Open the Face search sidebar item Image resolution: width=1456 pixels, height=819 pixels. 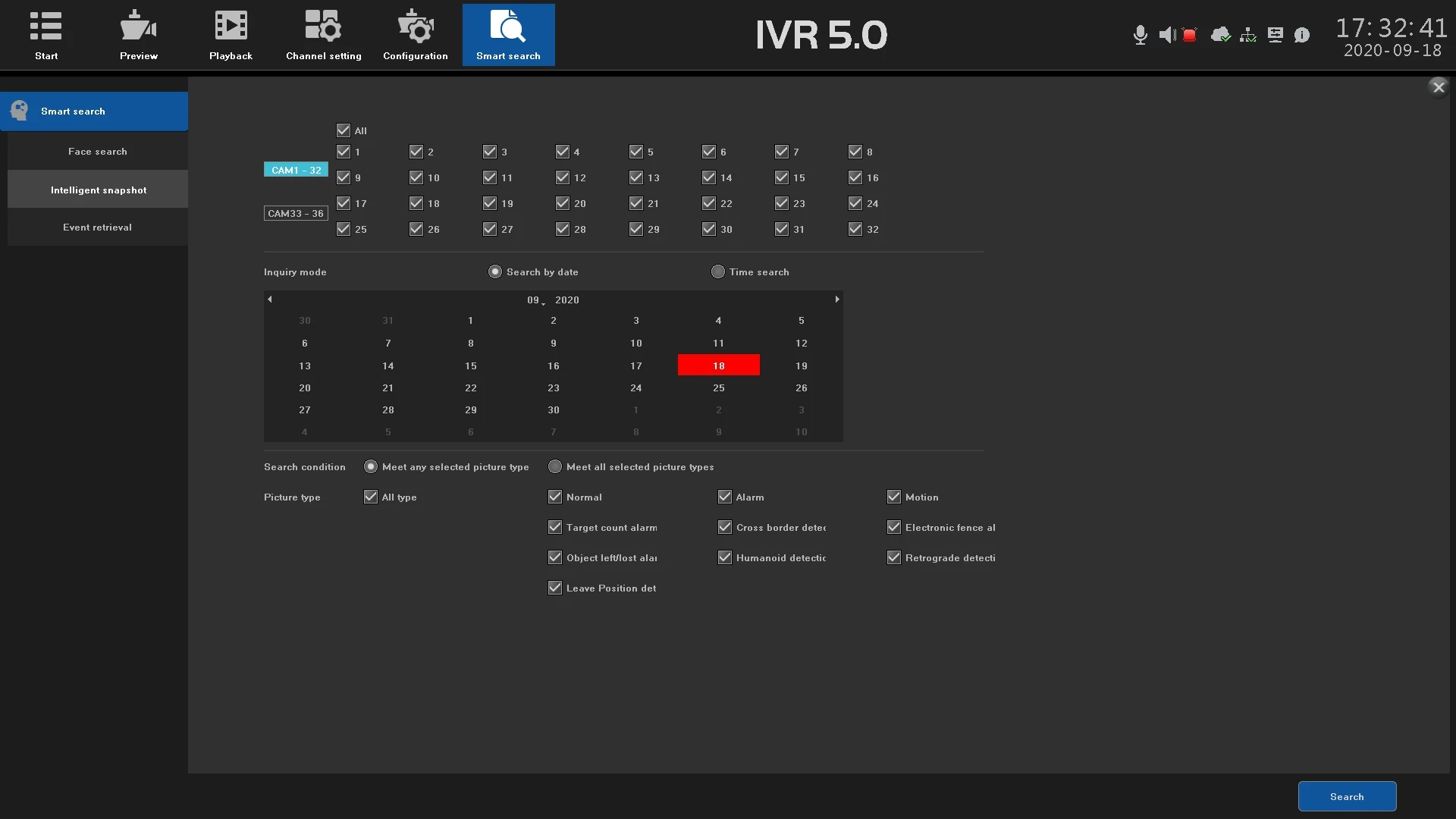98,152
